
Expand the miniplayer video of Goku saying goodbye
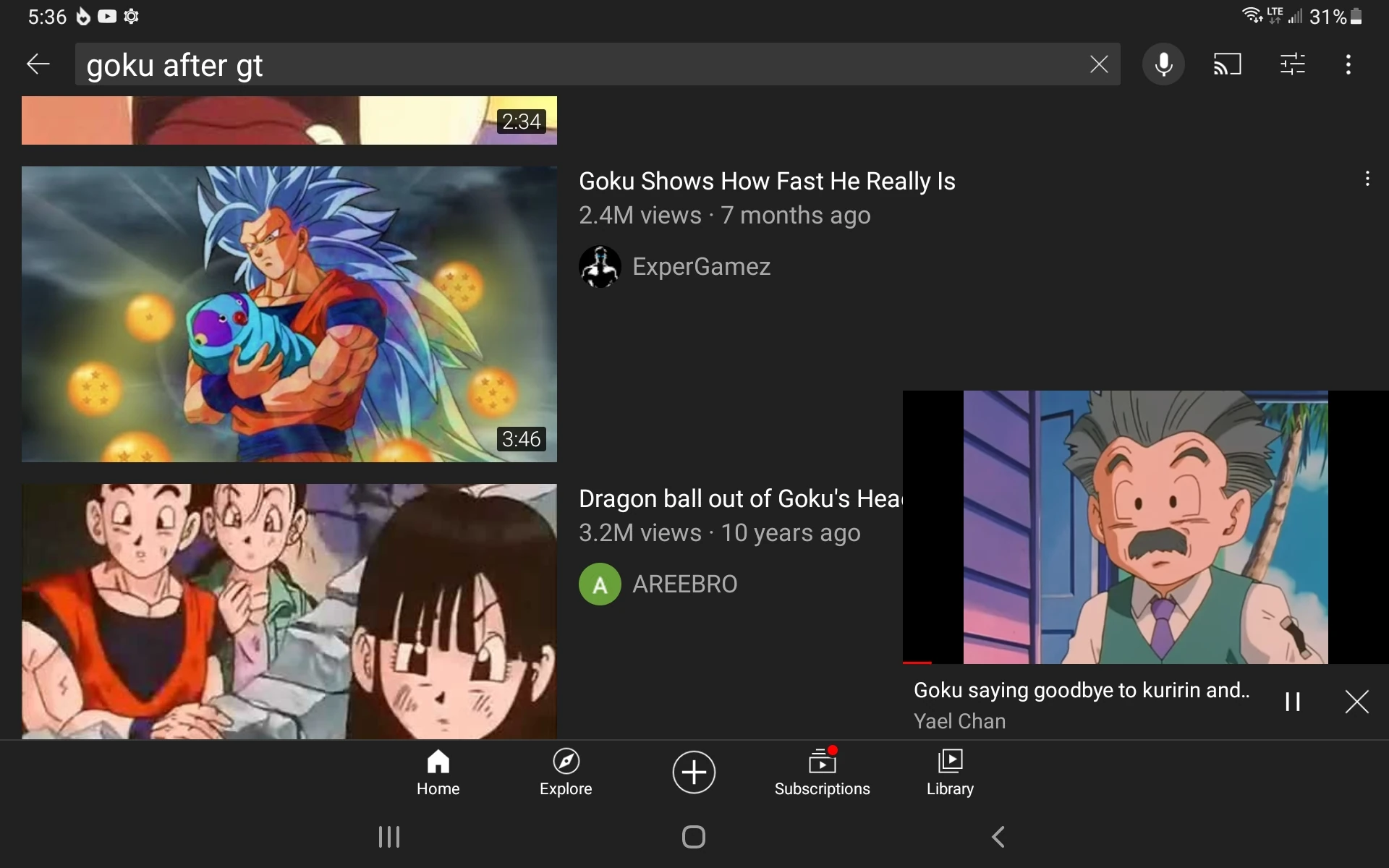tap(1145, 527)
